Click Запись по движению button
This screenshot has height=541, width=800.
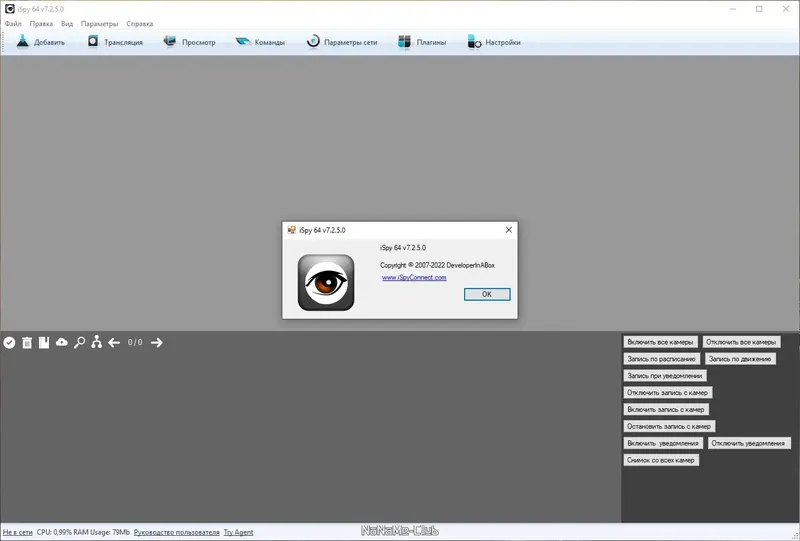pyautogui.click(x=740, y=359)
